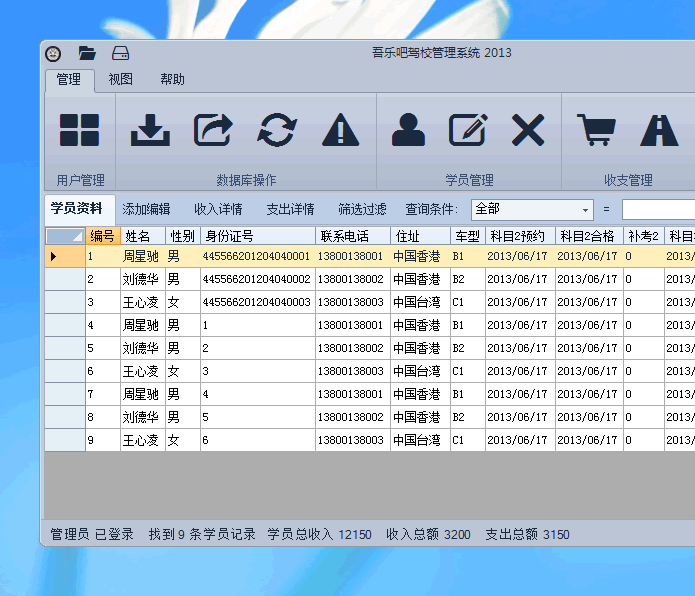
Task: Click row selector for row 5
Action: point(65,348)
